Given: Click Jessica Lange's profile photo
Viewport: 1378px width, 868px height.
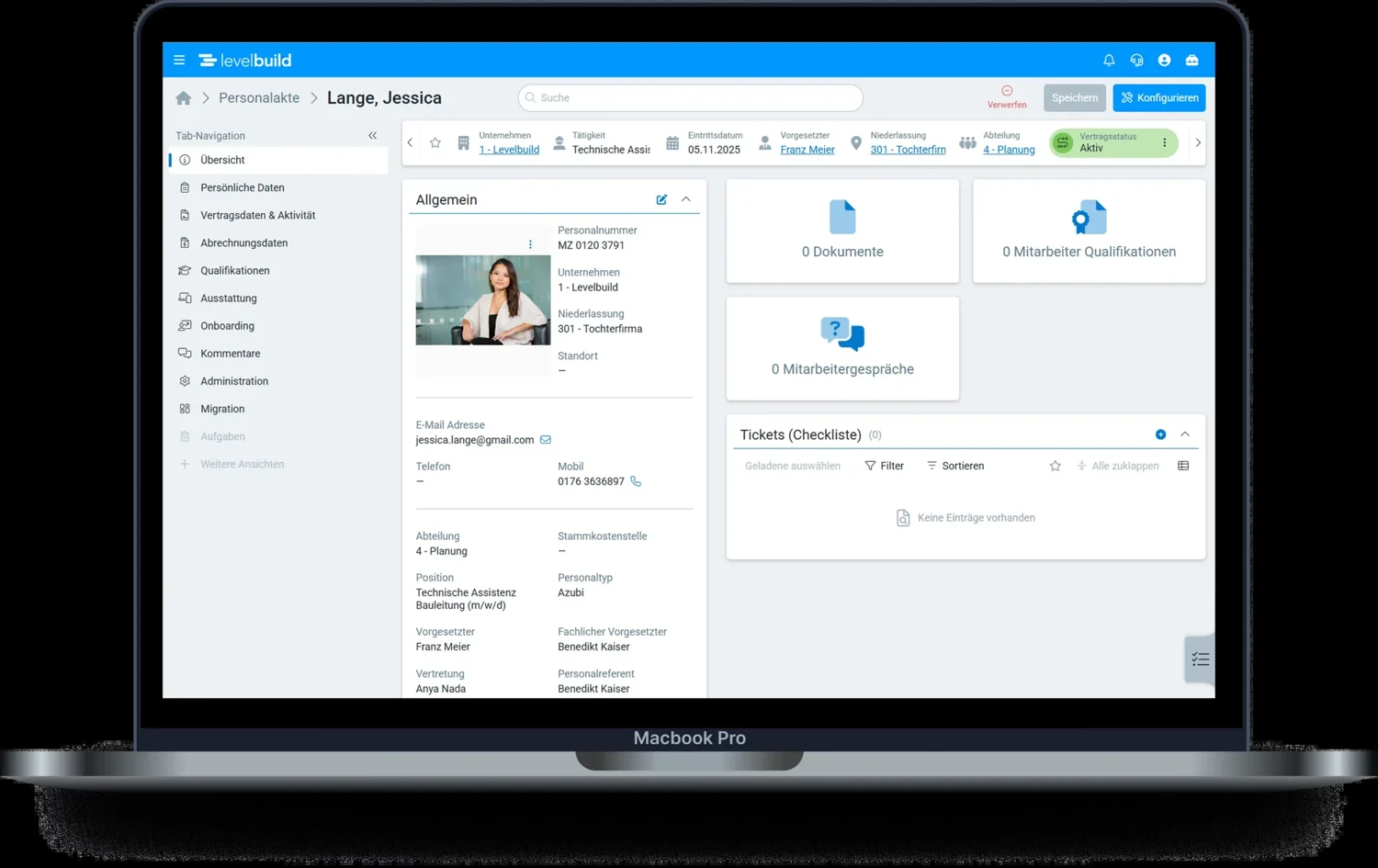Looking at the screenshot, I should click(483, 300).
